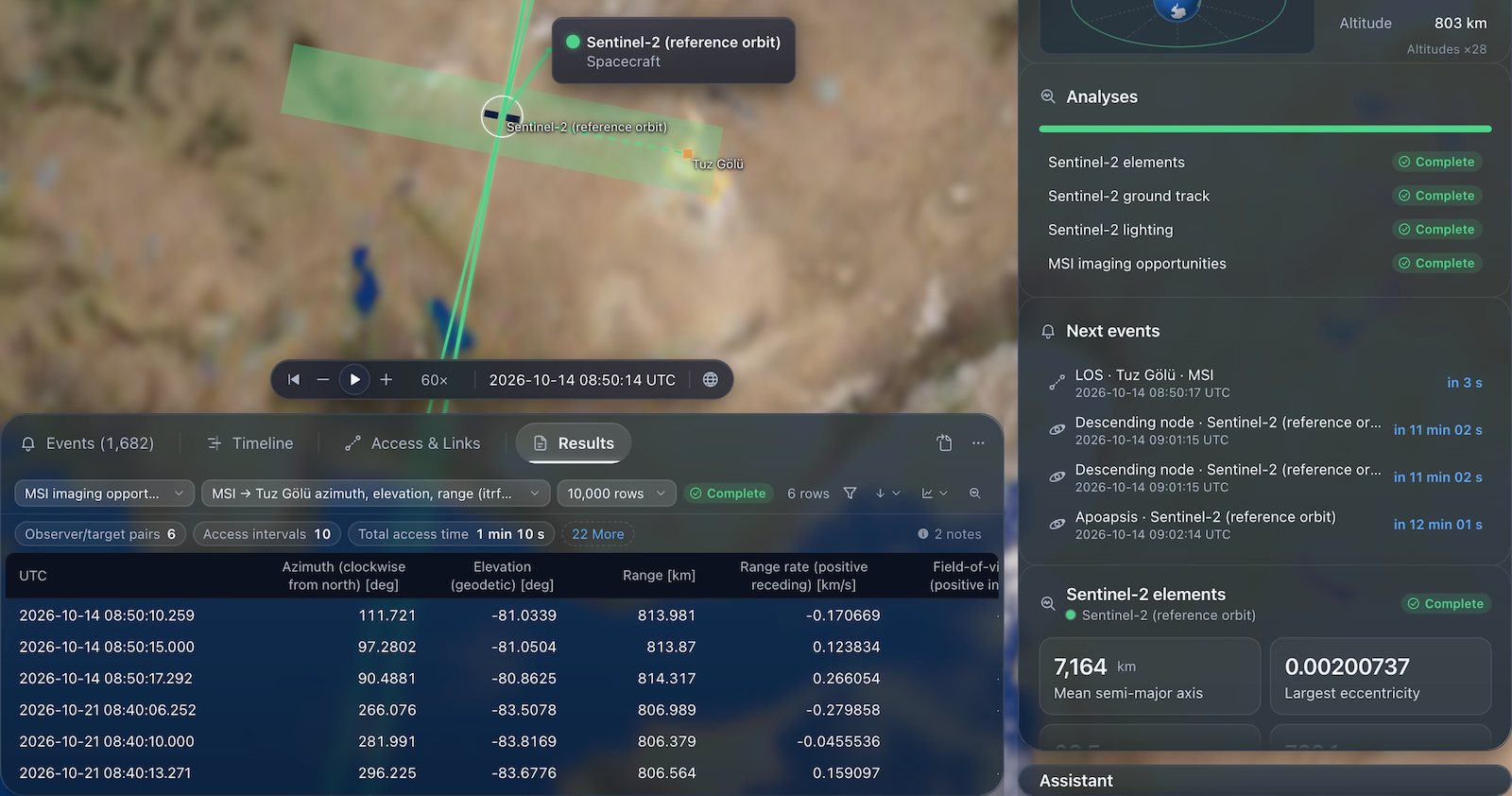Increase playback speed with plus button
This screenshot has width=1512, height=796.
(x=386, y=379)
